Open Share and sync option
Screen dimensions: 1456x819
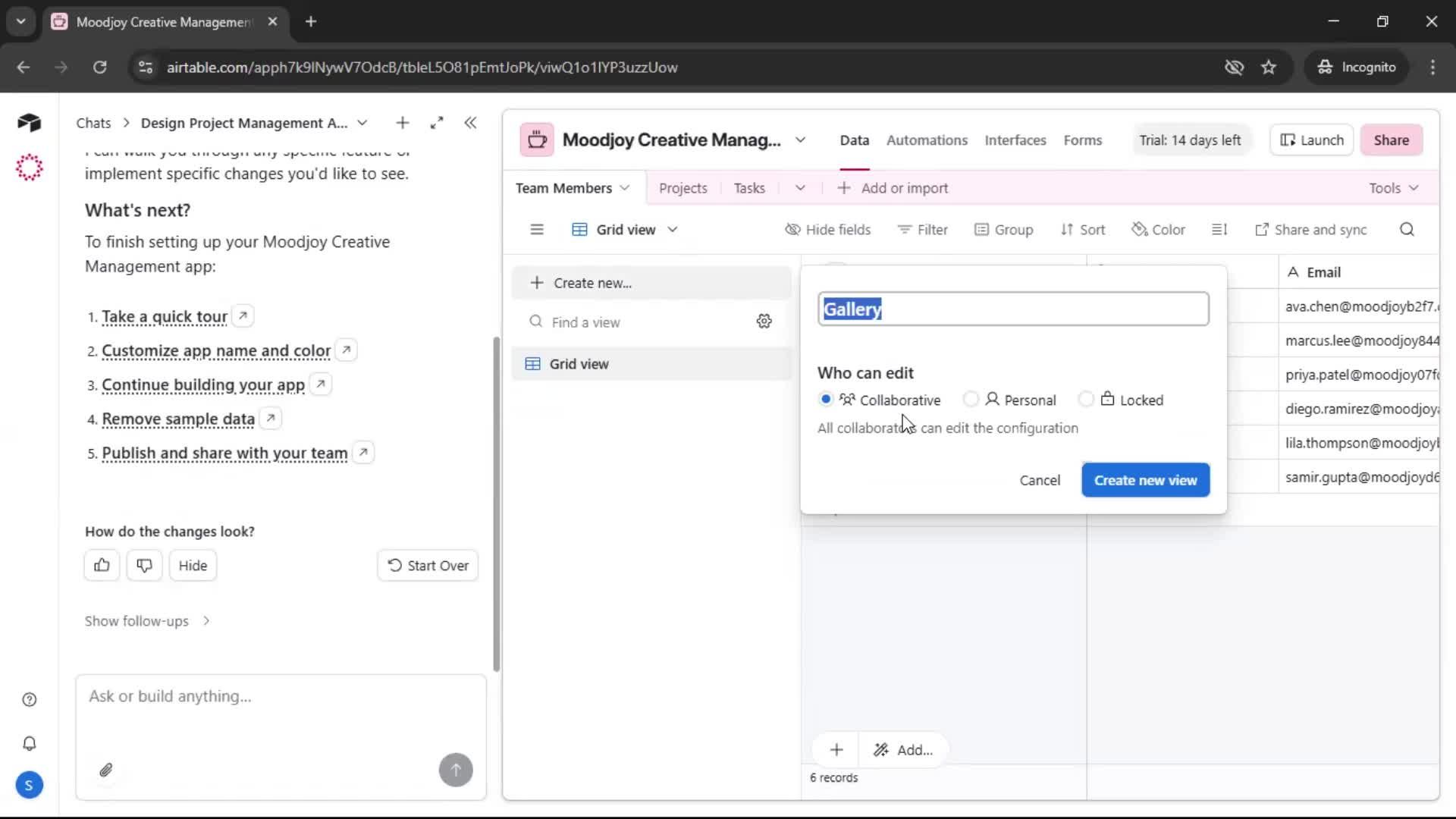point(1310,229)
